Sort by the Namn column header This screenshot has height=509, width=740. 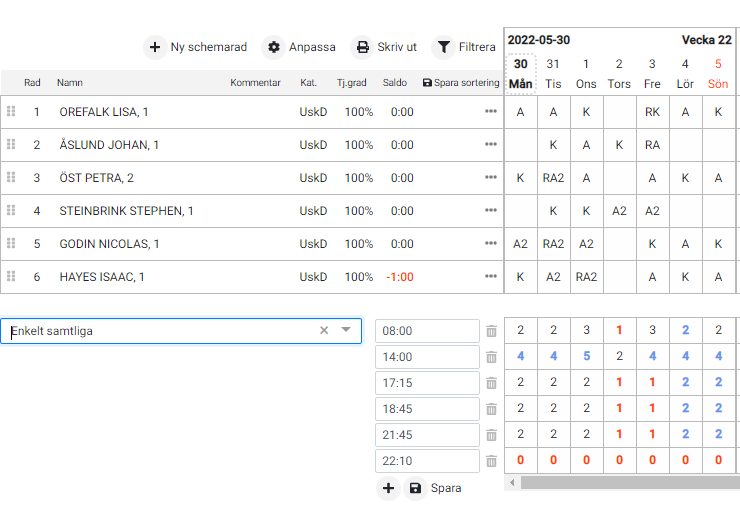click(x=70, y=83)
